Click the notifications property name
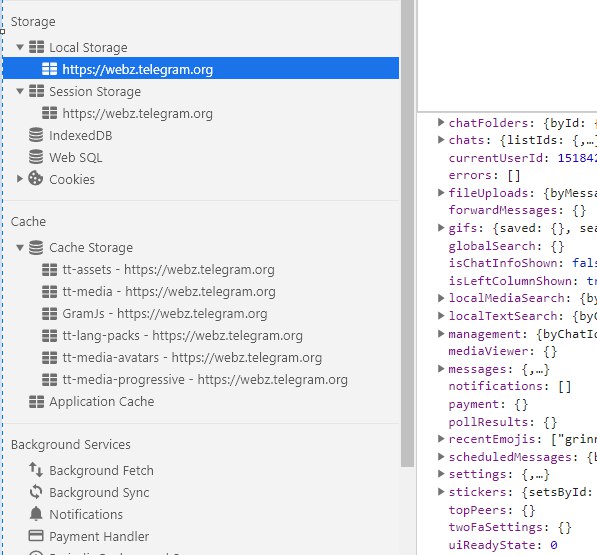 pyautogui.click(x=496, y=386)
